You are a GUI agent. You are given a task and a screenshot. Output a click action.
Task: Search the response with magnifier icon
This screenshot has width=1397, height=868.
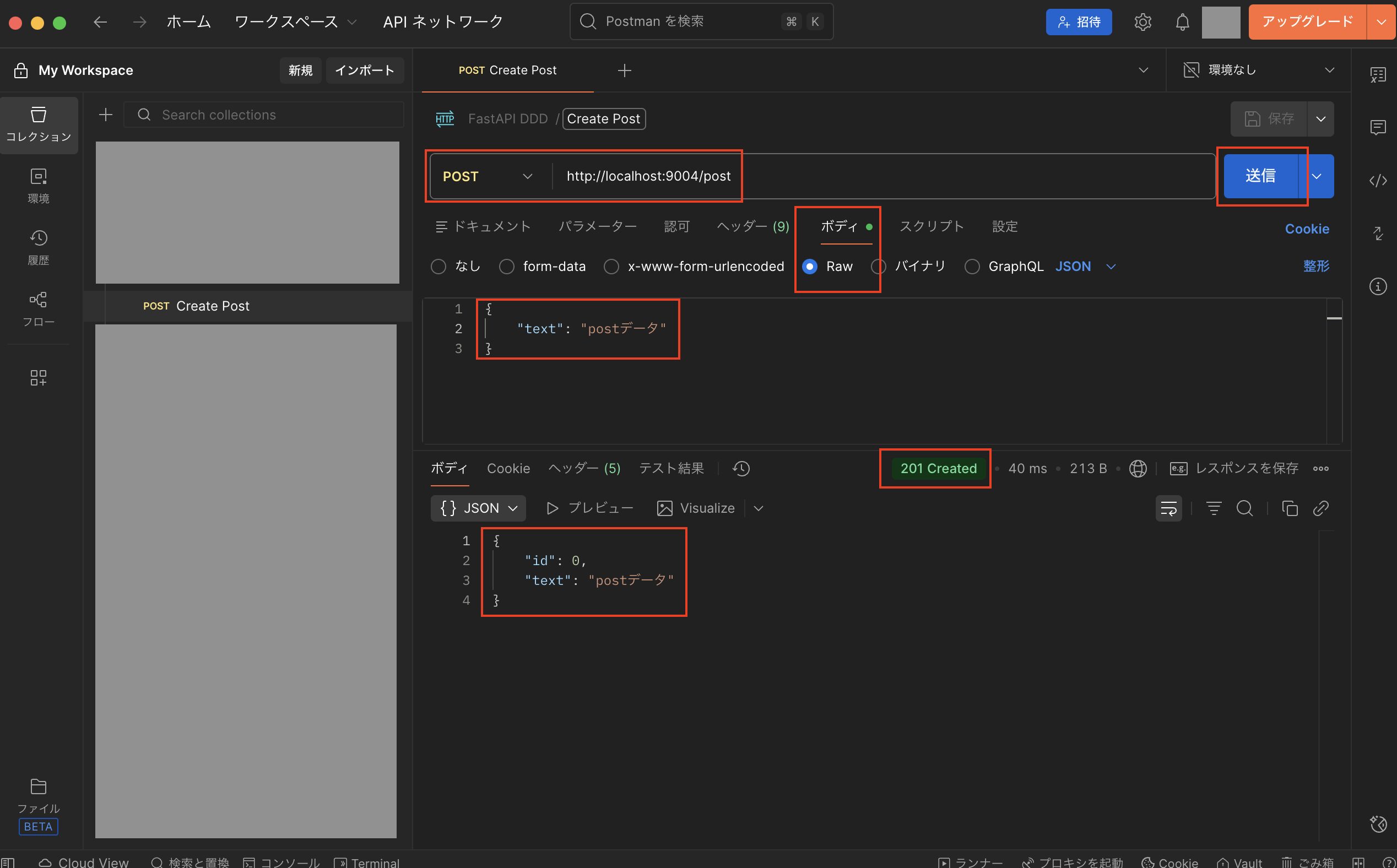point(1244,508)
